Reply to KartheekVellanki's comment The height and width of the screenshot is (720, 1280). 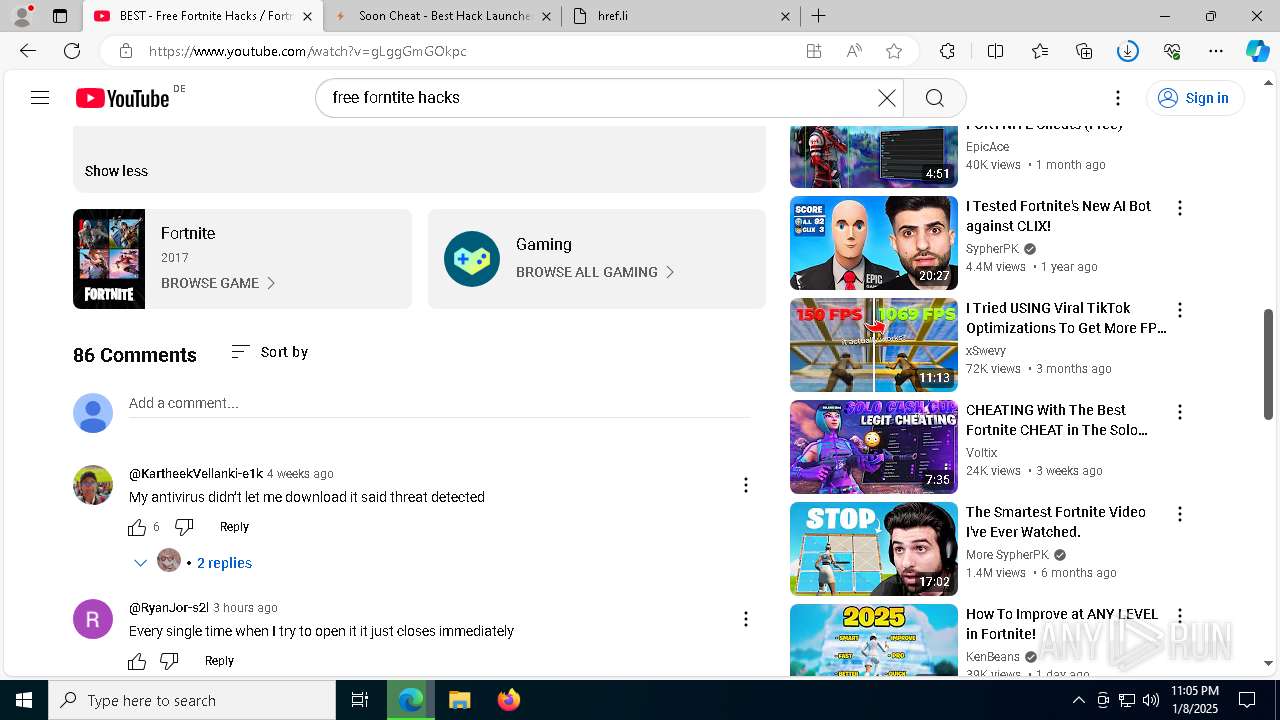click(x=234, y=527)
